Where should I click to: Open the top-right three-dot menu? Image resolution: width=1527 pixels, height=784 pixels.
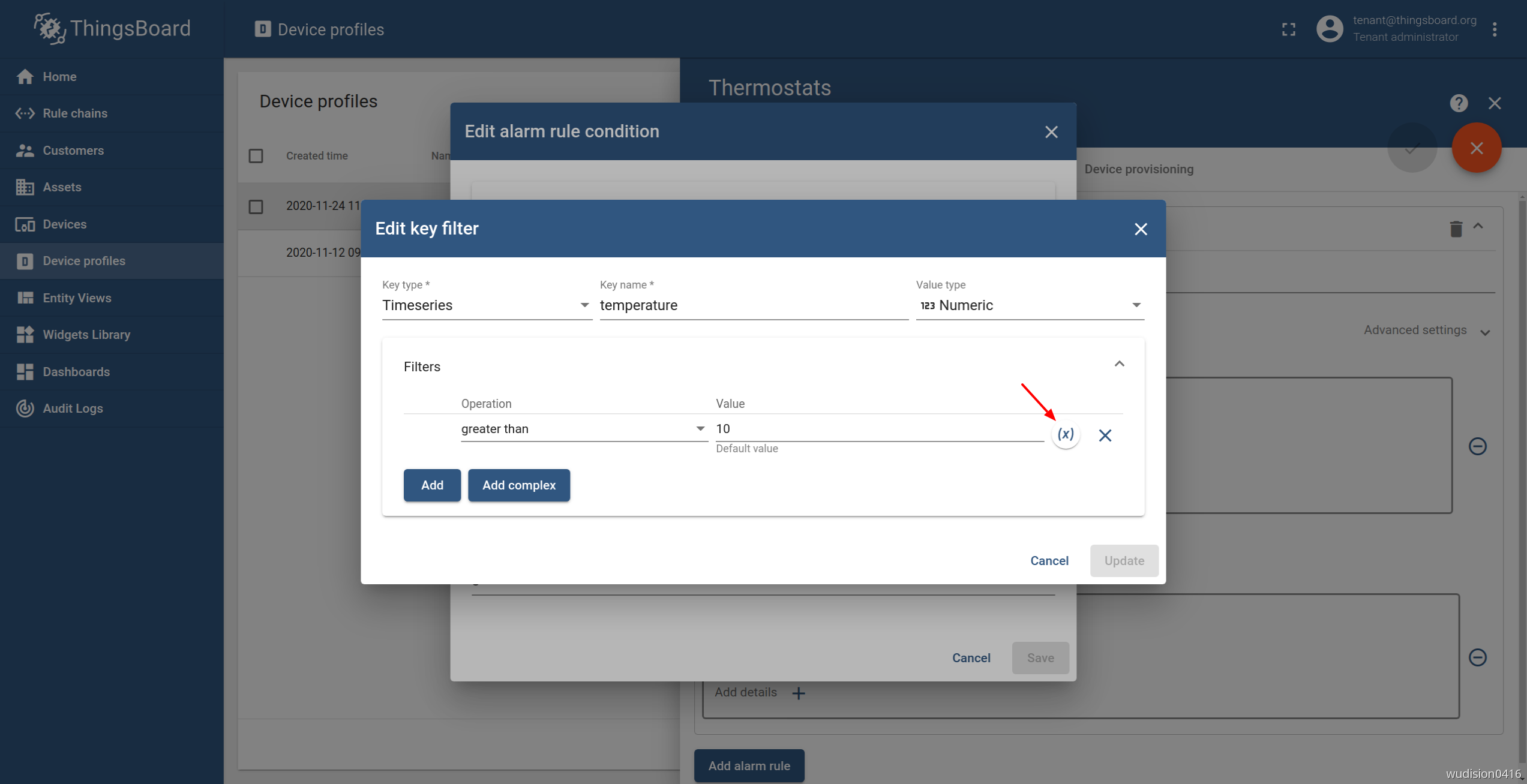[x=1495, y=29]
